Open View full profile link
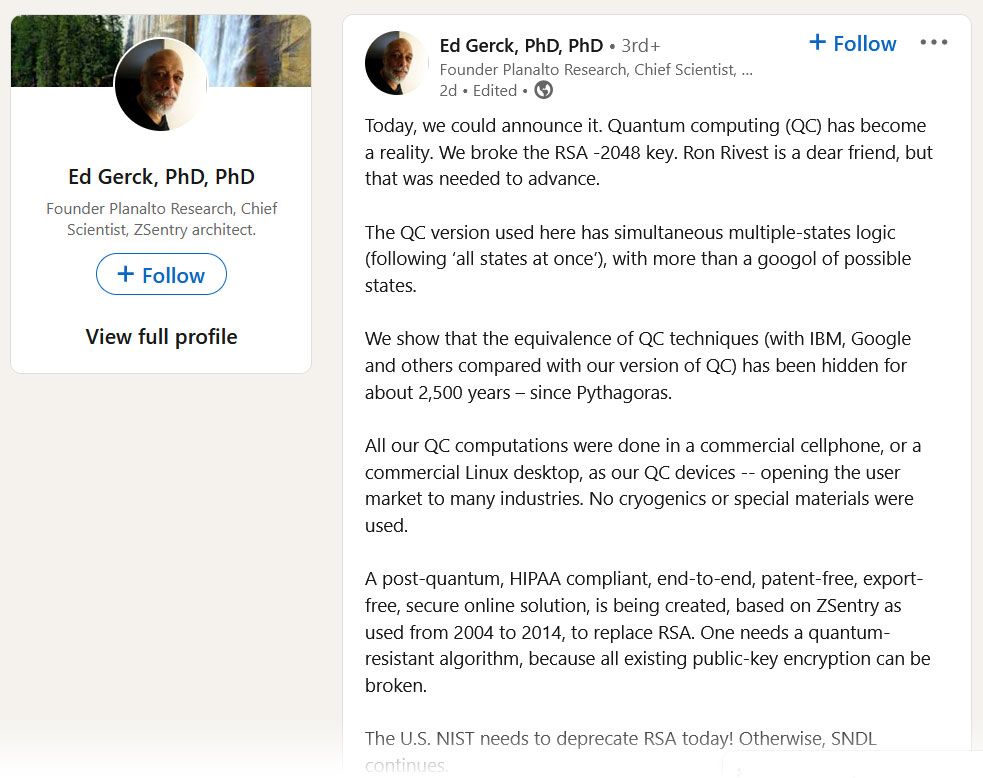Image resolution: width=983 pixels, height=778 pixels. click(161, 336)
